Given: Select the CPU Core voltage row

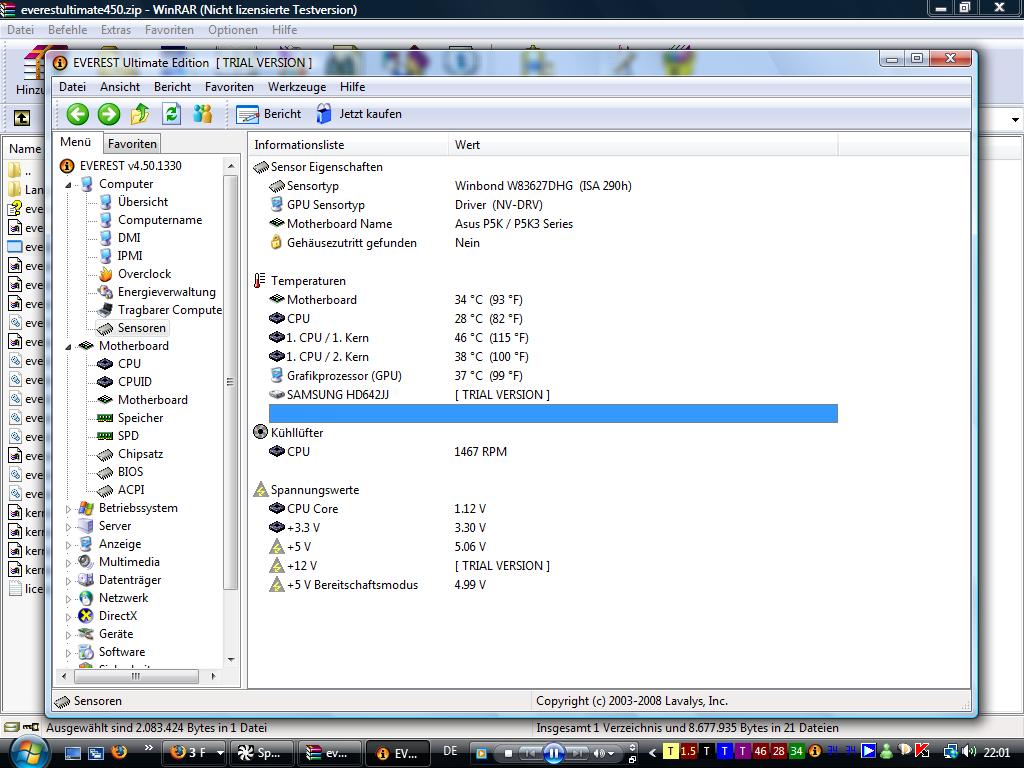Looking at the screenshot, I should pos(552,509).
